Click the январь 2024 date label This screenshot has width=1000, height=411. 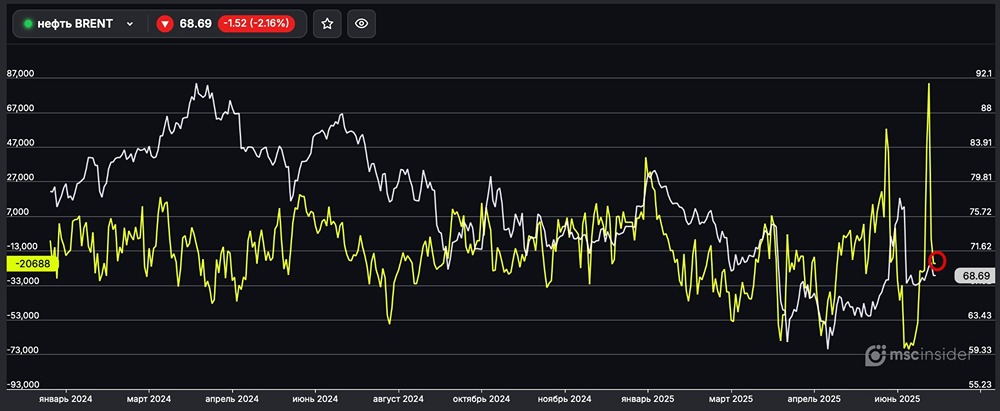tap(66, 399)
